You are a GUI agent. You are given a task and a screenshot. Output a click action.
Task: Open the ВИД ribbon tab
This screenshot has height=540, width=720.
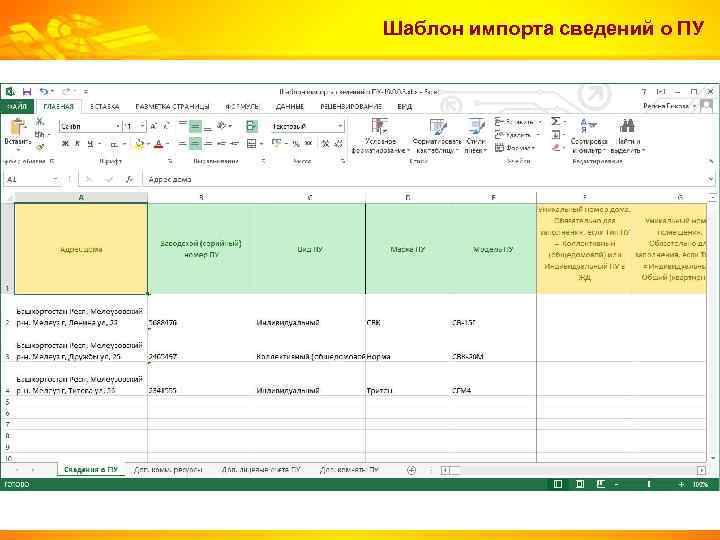(x=405, y=107)
